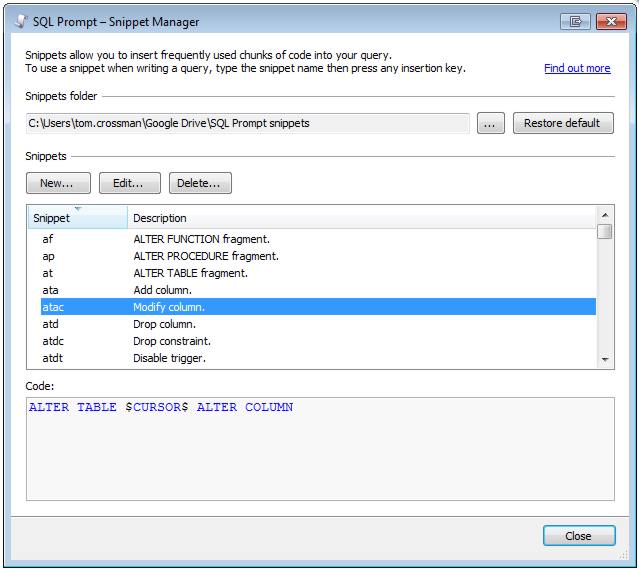
Task: Select the atdc snippet row
Action: pos(318,341)
